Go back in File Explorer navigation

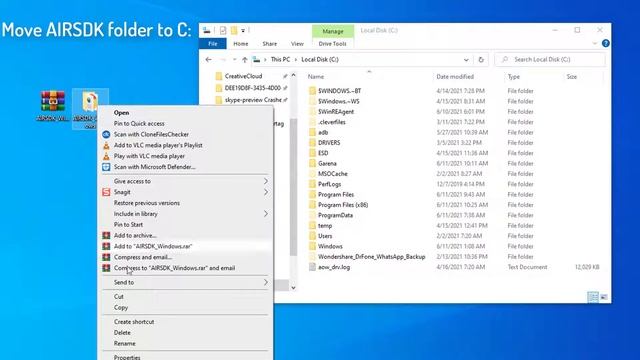pos(209,60)
